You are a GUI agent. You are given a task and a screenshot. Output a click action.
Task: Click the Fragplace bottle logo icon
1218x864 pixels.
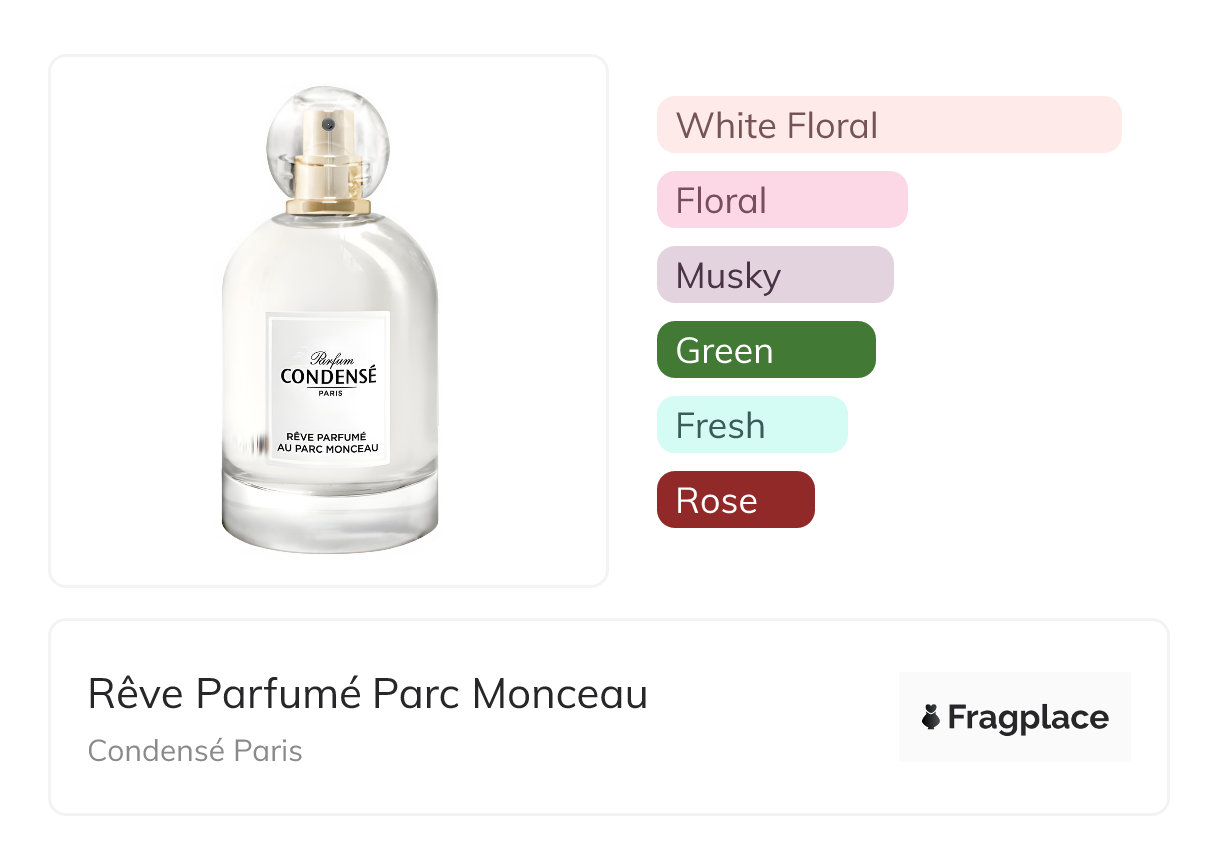point(931,717)
